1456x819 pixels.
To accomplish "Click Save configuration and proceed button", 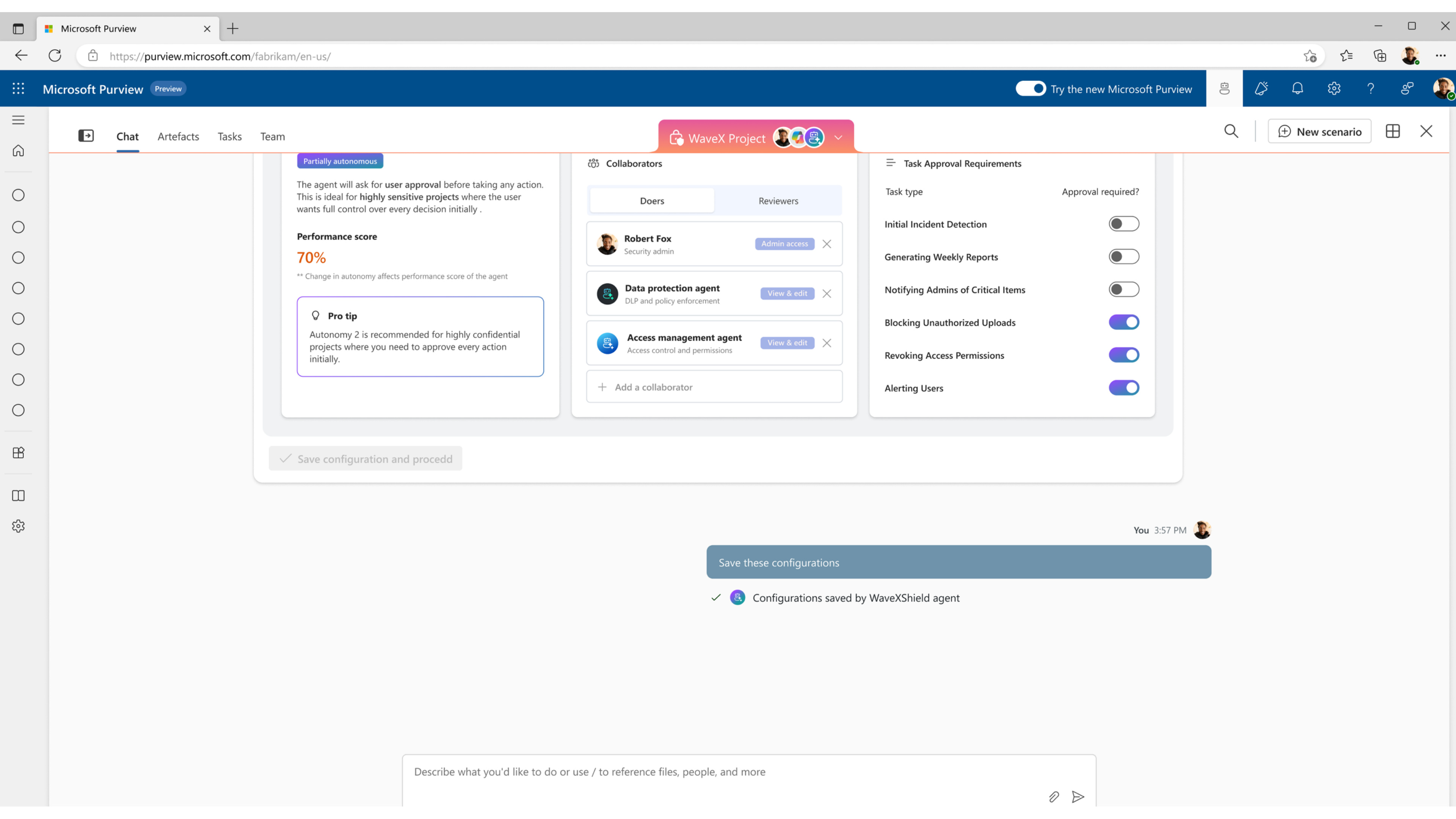I will click(x=365, y=458).
